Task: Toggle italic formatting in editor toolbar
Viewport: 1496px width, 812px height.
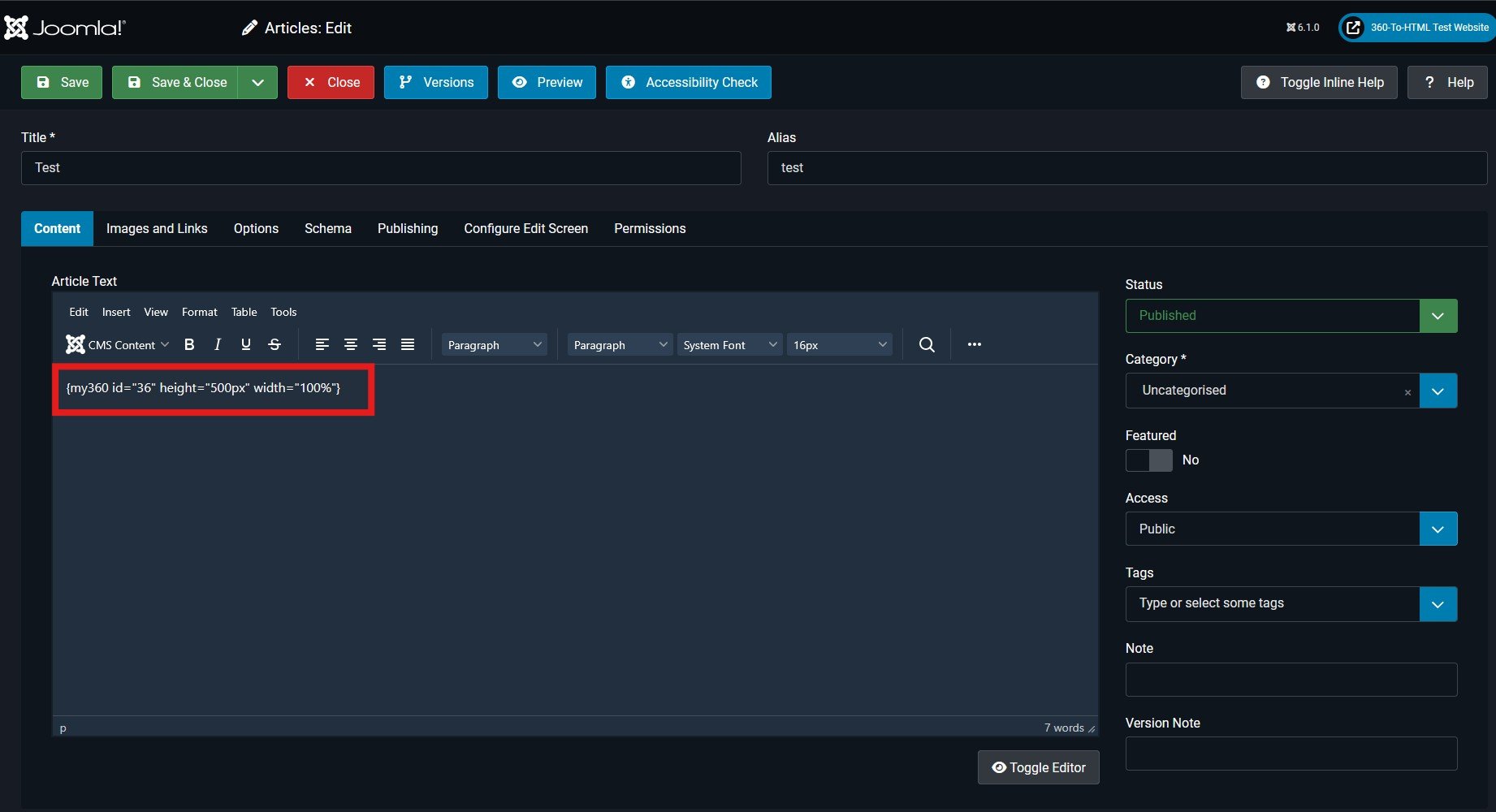Action: click(218, 344)
